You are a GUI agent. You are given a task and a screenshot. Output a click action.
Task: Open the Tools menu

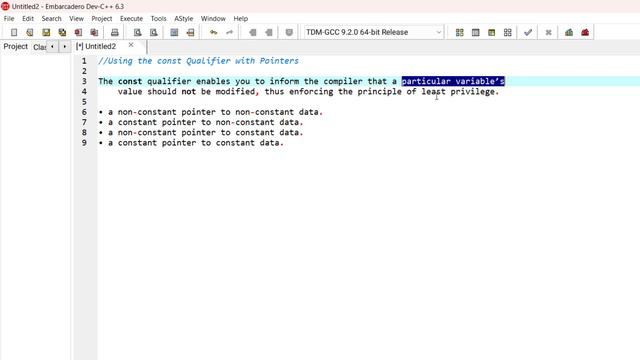(x=158, y=18)
